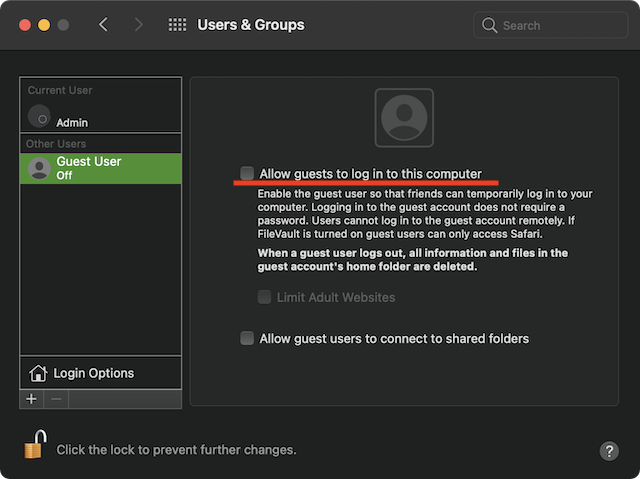The width and height of the screenshot is (640, 479).
Task: Check Allow guest users to connect to shared folders
Action: pos(247,338)
